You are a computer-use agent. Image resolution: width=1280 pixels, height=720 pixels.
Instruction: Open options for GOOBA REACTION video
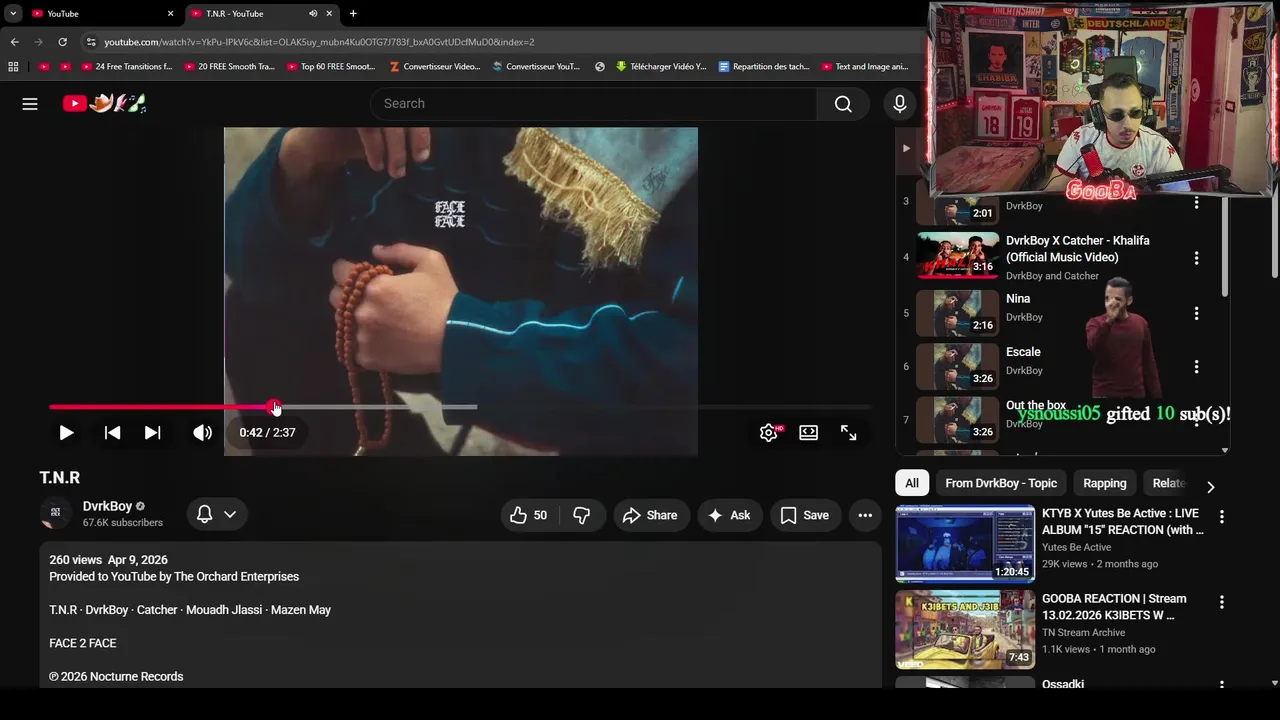[1221, 602]
